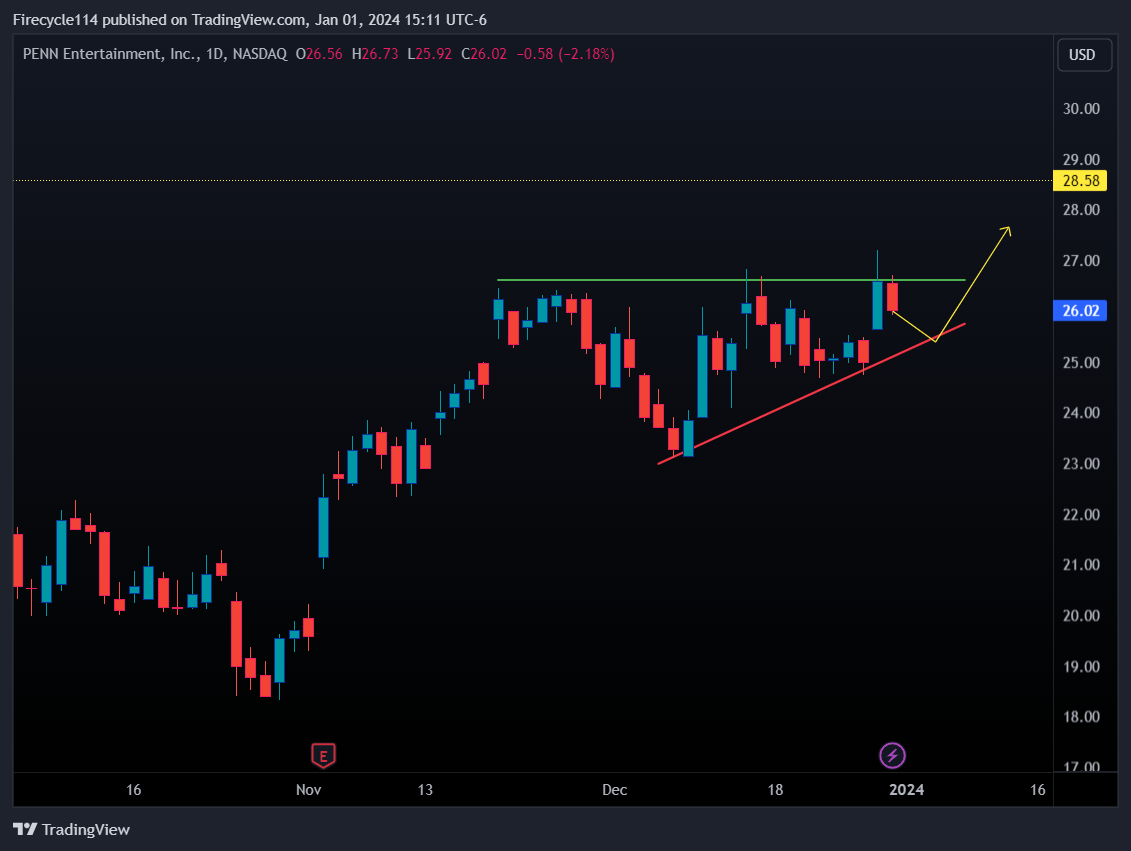Click the 24.00 price axis label
The height and width of the screenshot is (851, 1131).
(x=1081, y=413)
